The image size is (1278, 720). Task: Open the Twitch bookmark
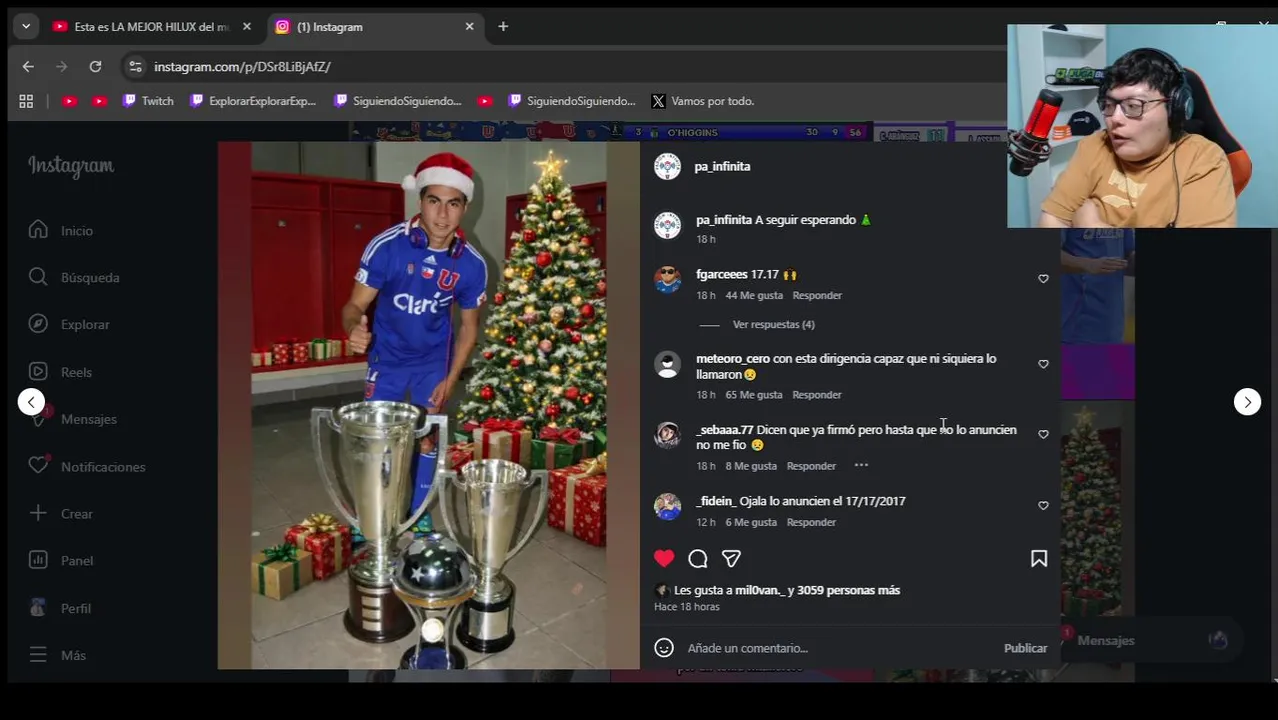[148, 101]
